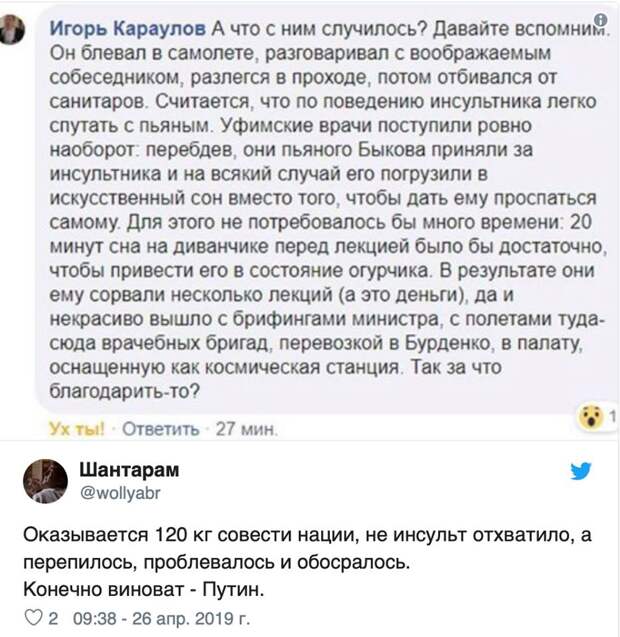The height and width of the screenshot is (637, 620).
Task: Open the 'Шантарам' display name
Action: tap(129, 470)
